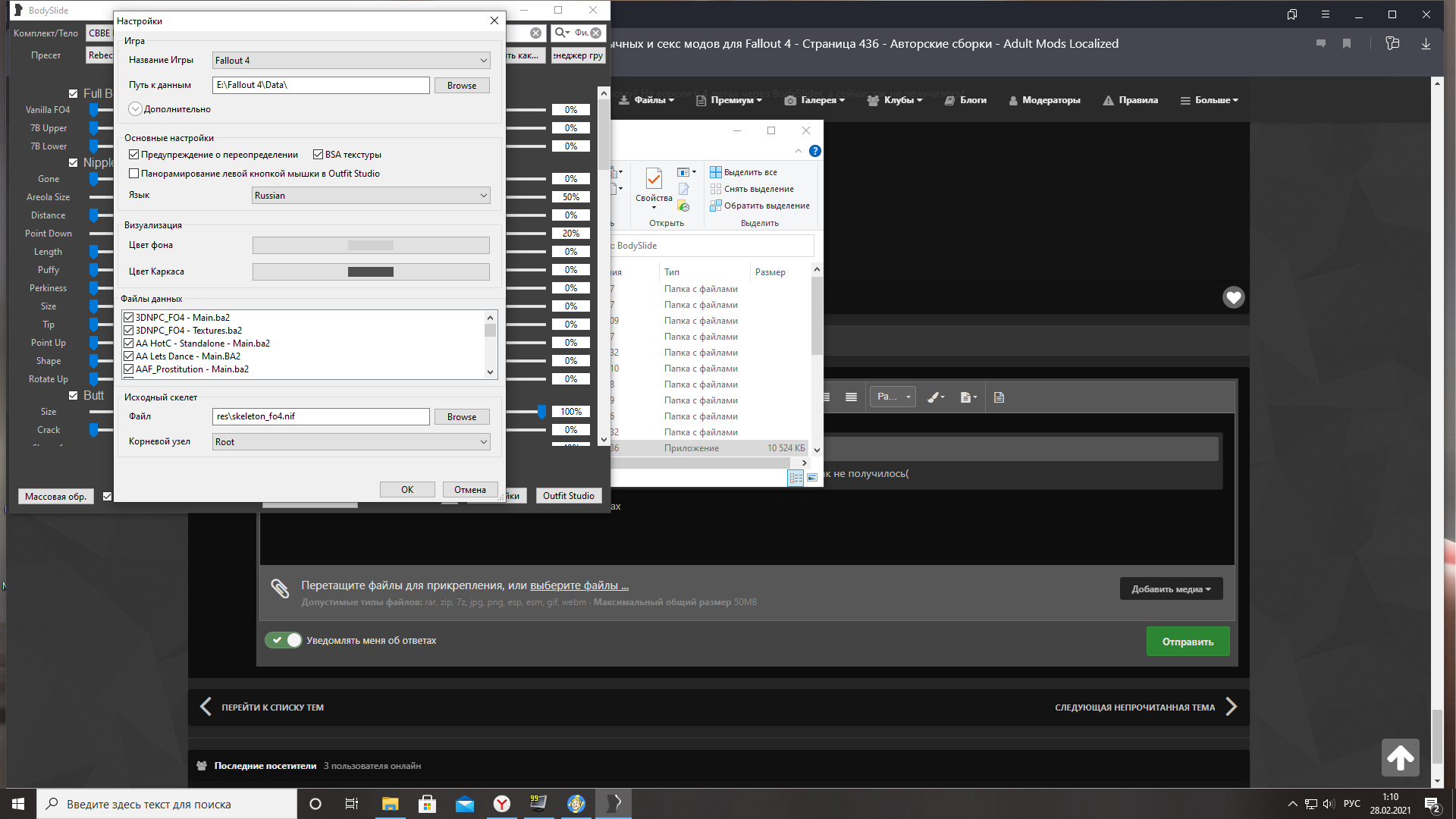Click the wireframe color swatch
Screen dimensions: 1456x819
pos(371,272)
